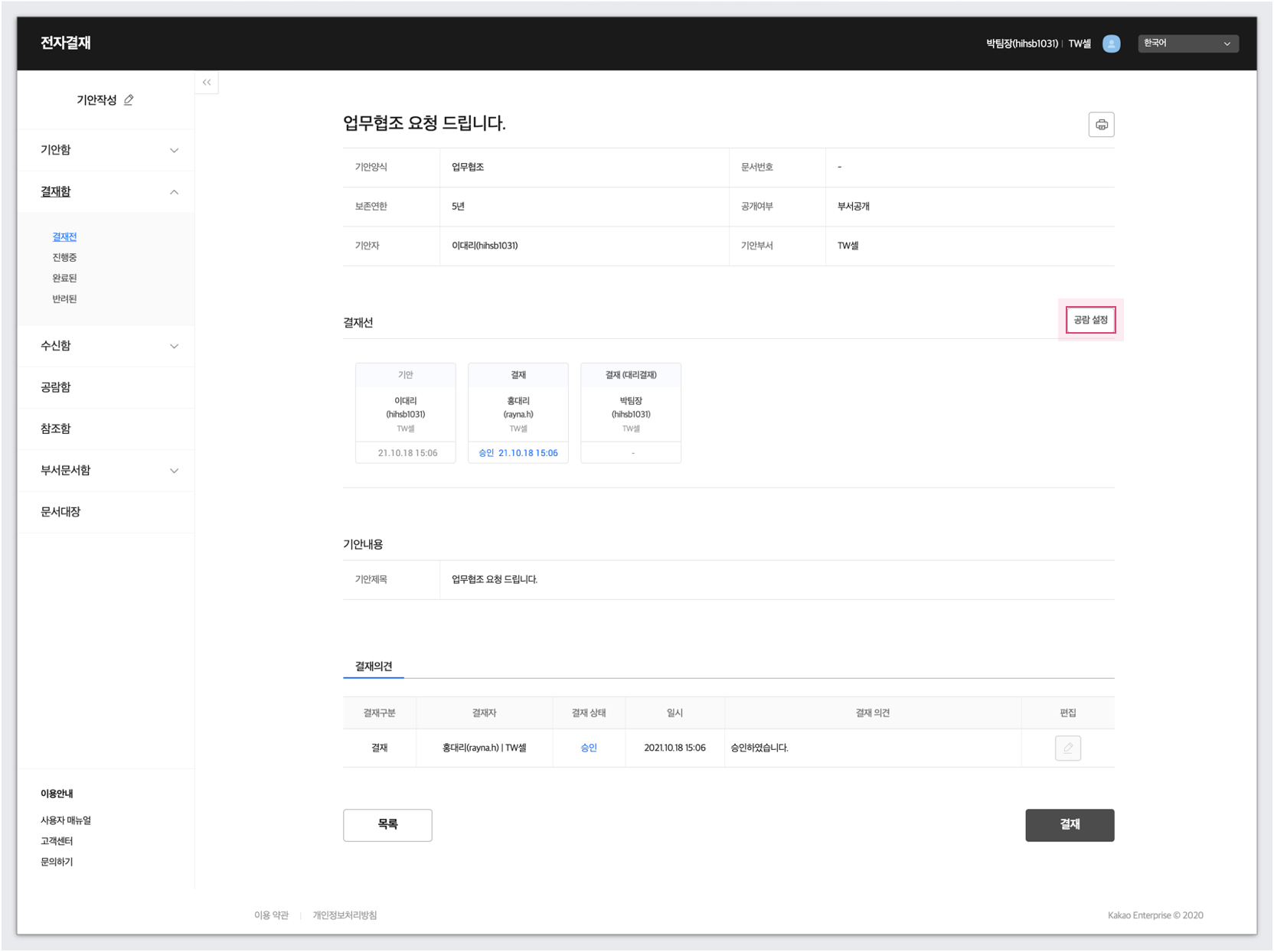Open 기안함 menu section

click(106, 150)
